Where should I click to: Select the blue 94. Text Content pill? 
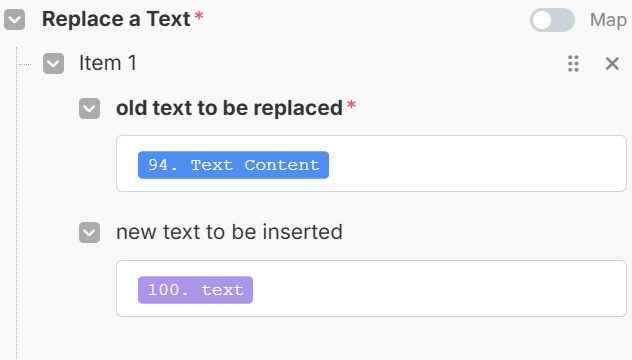pos(233,165)
